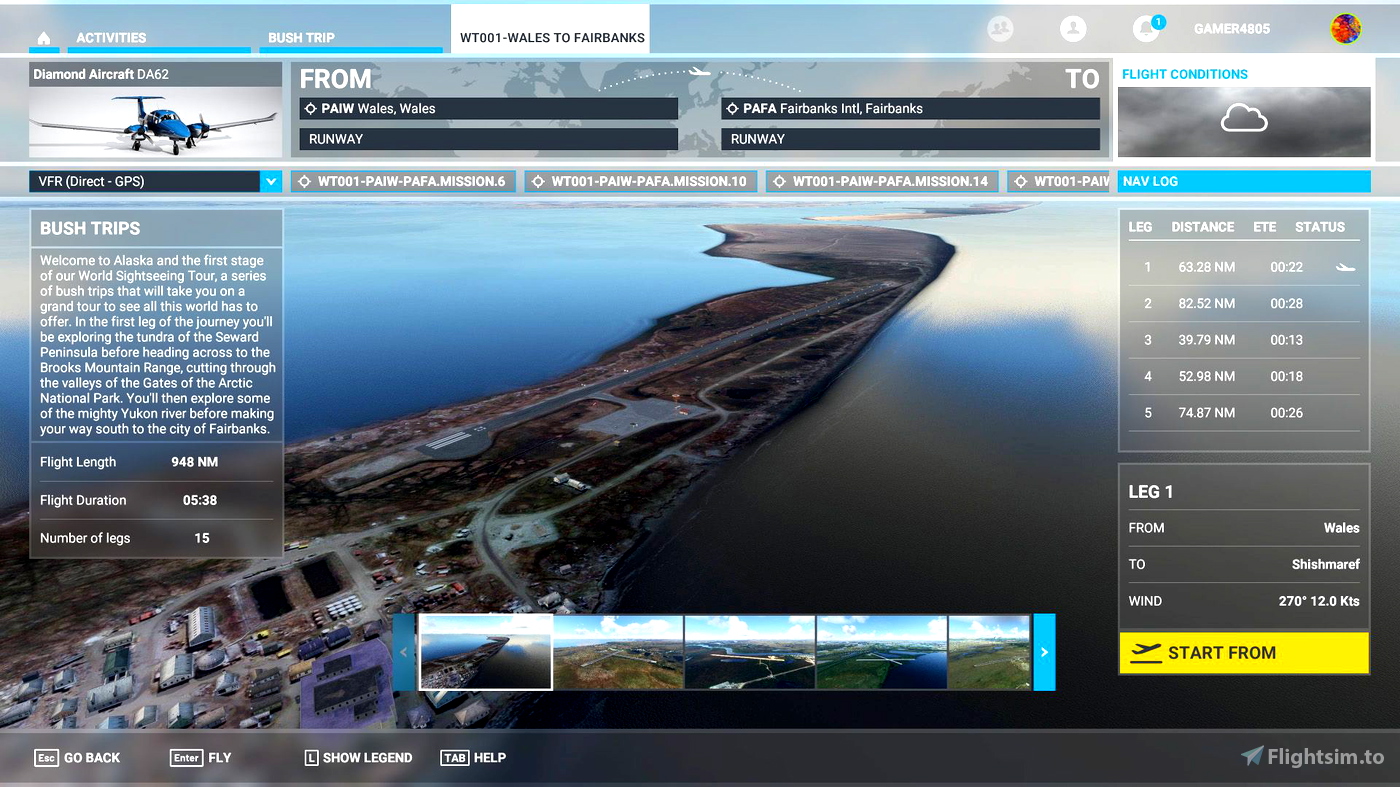
Task: Click the Flight Length 948 NM value
Action: (x=195, y=462)
